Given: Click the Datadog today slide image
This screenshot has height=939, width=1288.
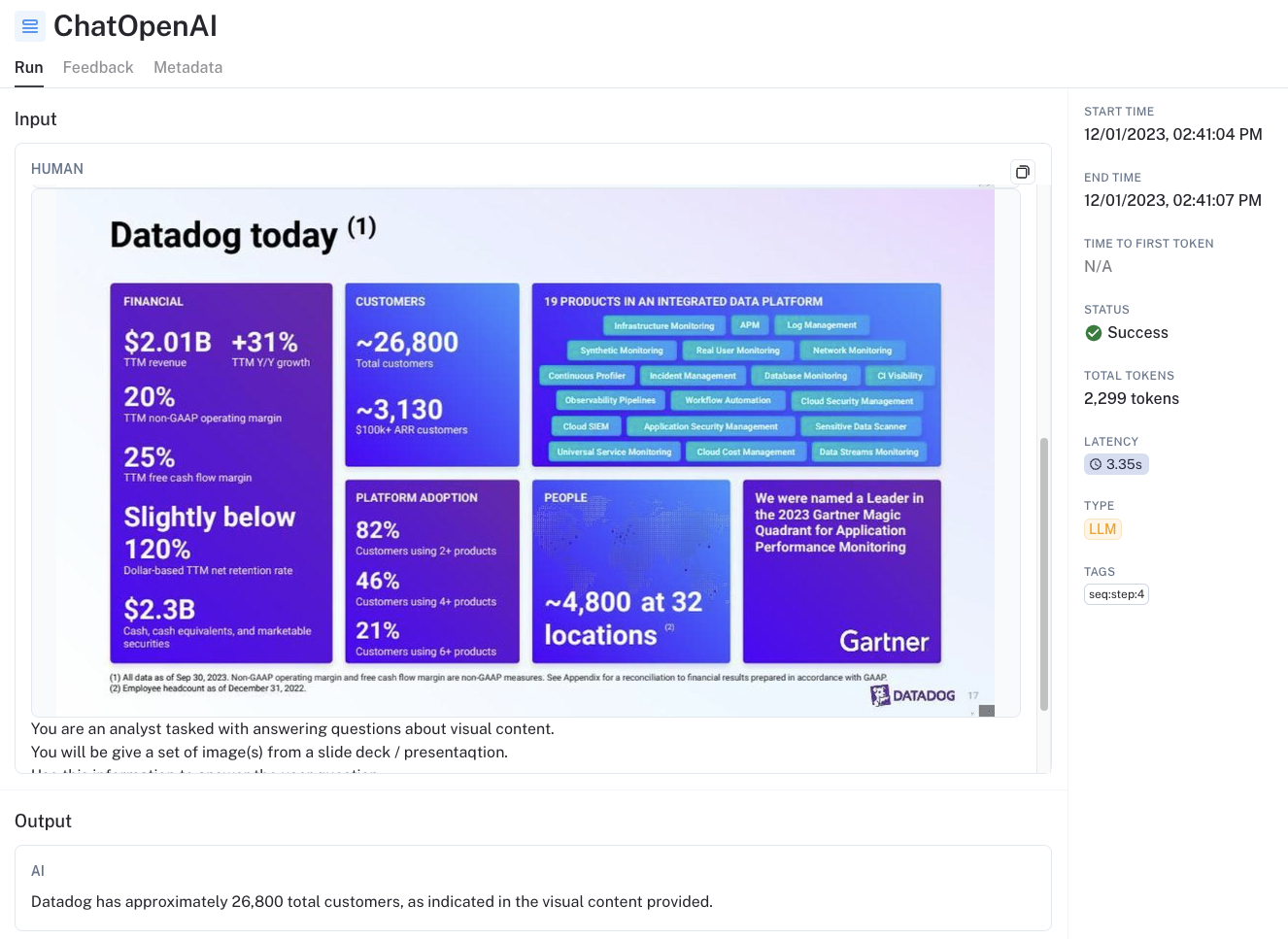Looking at the screenshot, I should (x=525, y=453).
